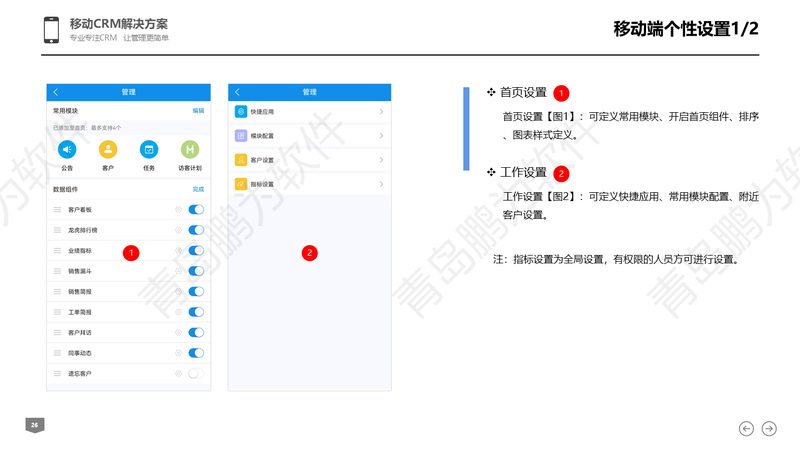Viewport: 800px width, 450px height.
Task: Click the slide title 移动端个性设置1/2
Action: coord(686,29)
